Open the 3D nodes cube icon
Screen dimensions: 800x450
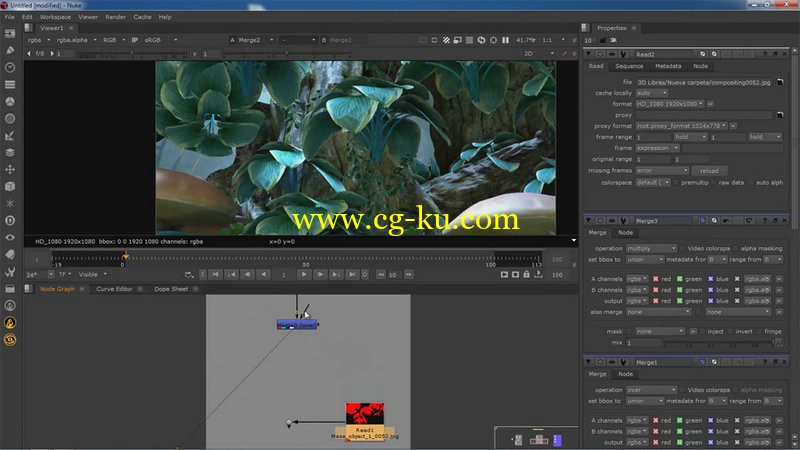tap(10, 186)
